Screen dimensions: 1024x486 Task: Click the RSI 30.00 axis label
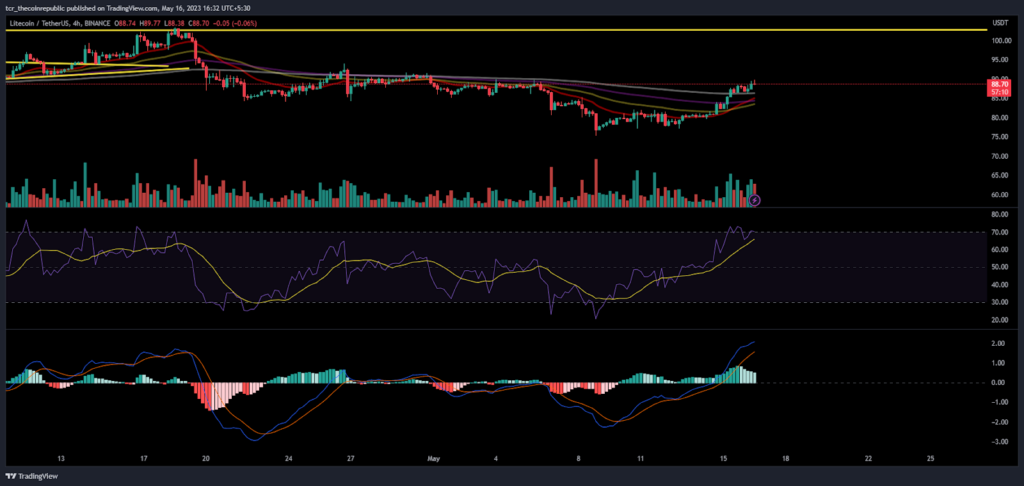999,302
